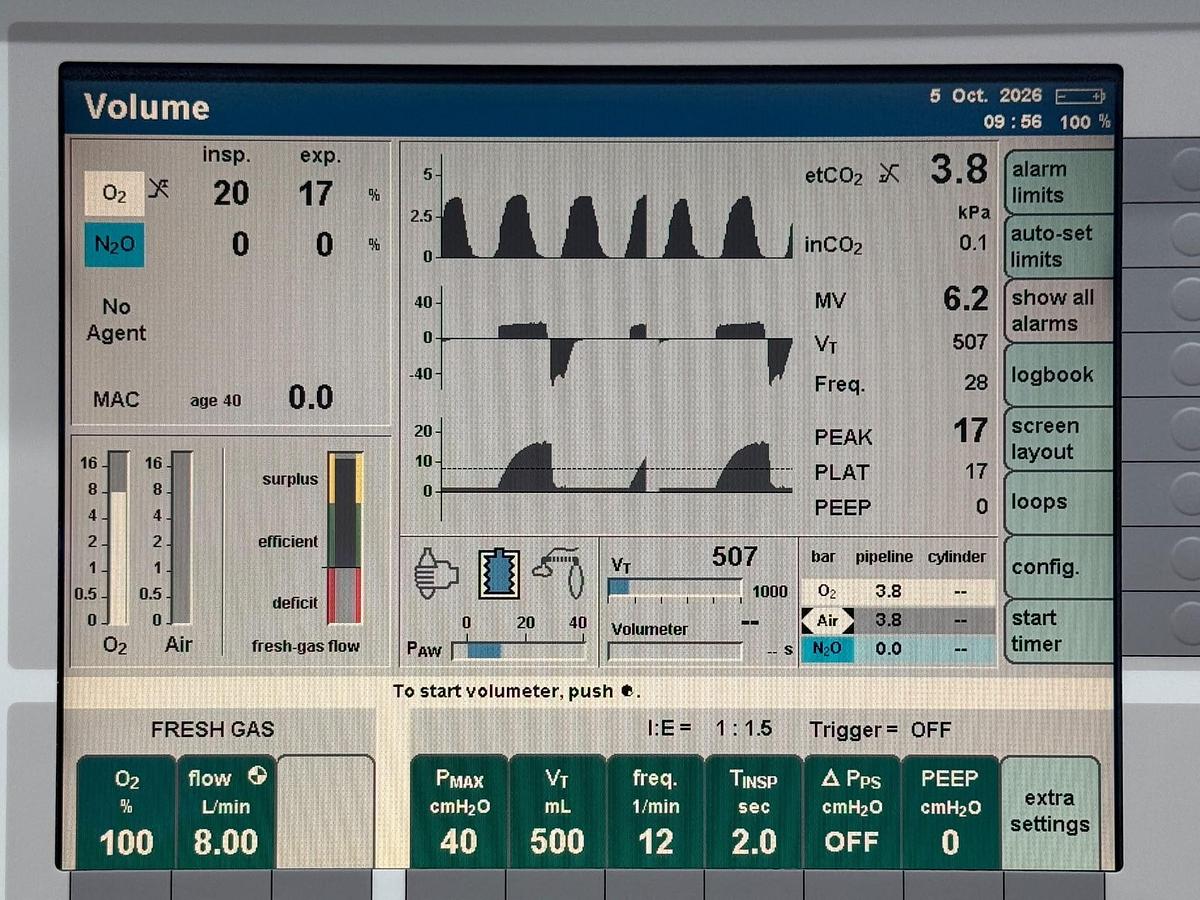Image resolution: width=1200 pixels, height=900 pixels.
Task: Select the N2O gas label box
Action: (x=114, y=244)
